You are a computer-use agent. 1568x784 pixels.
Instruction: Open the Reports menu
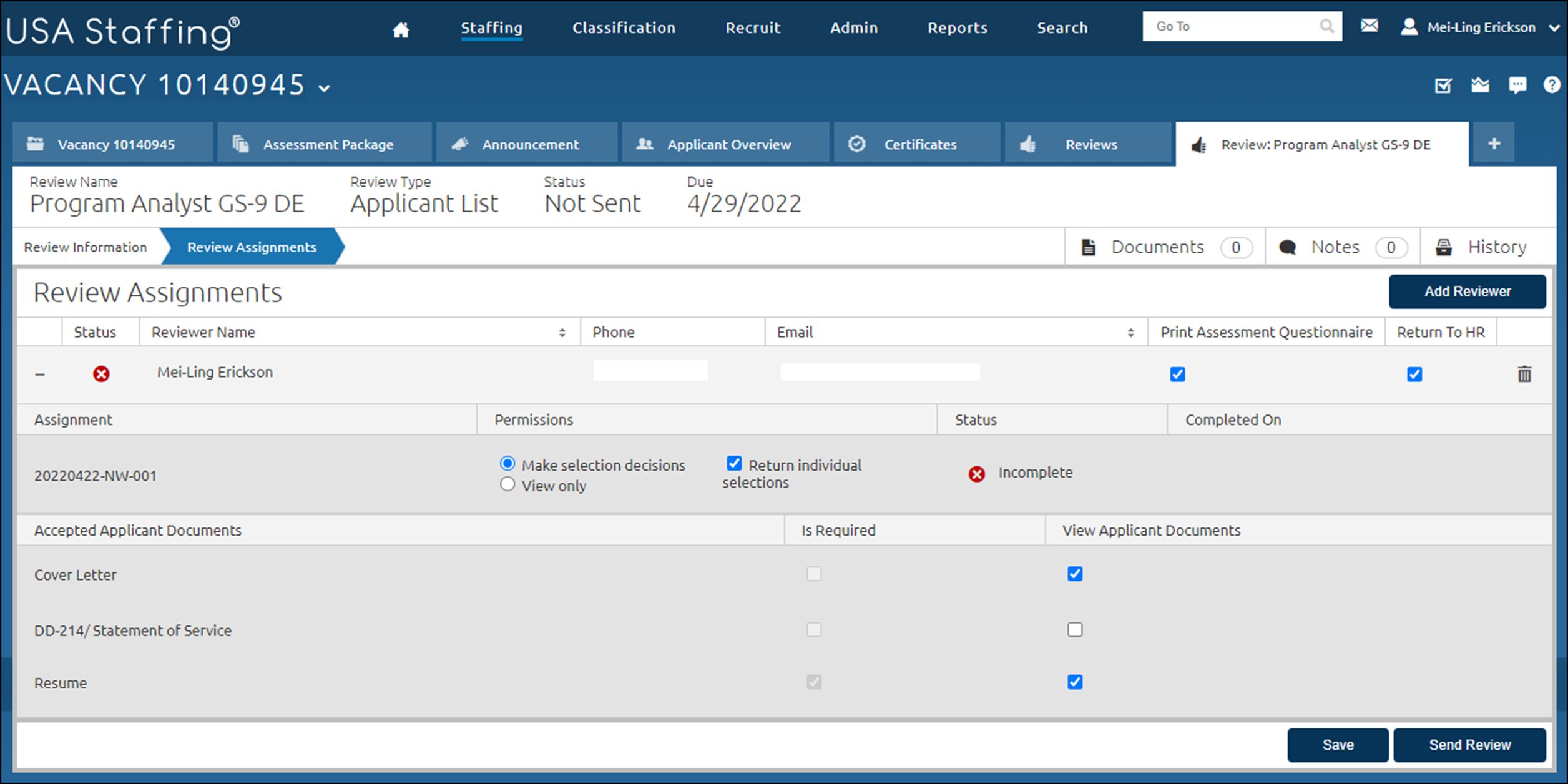957,28
